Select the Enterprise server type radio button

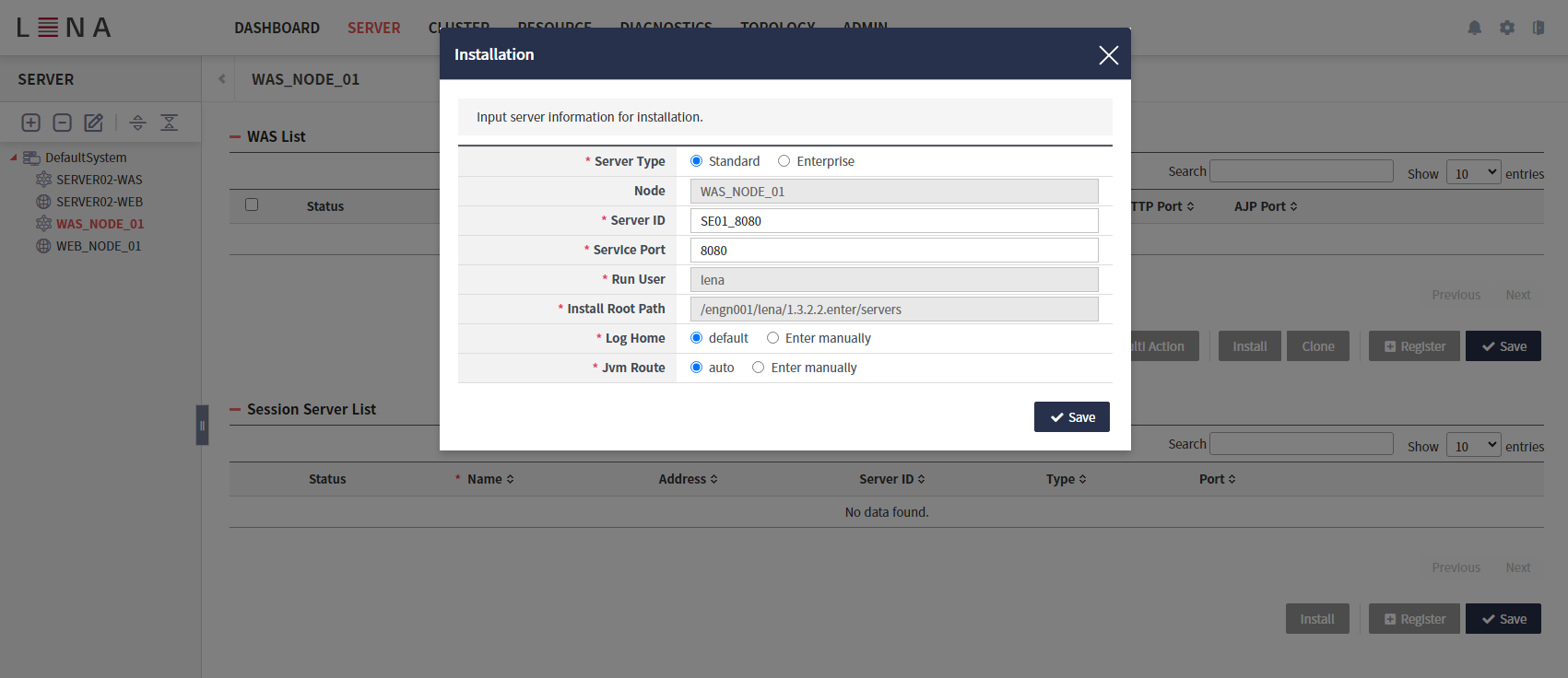(784, 161)
